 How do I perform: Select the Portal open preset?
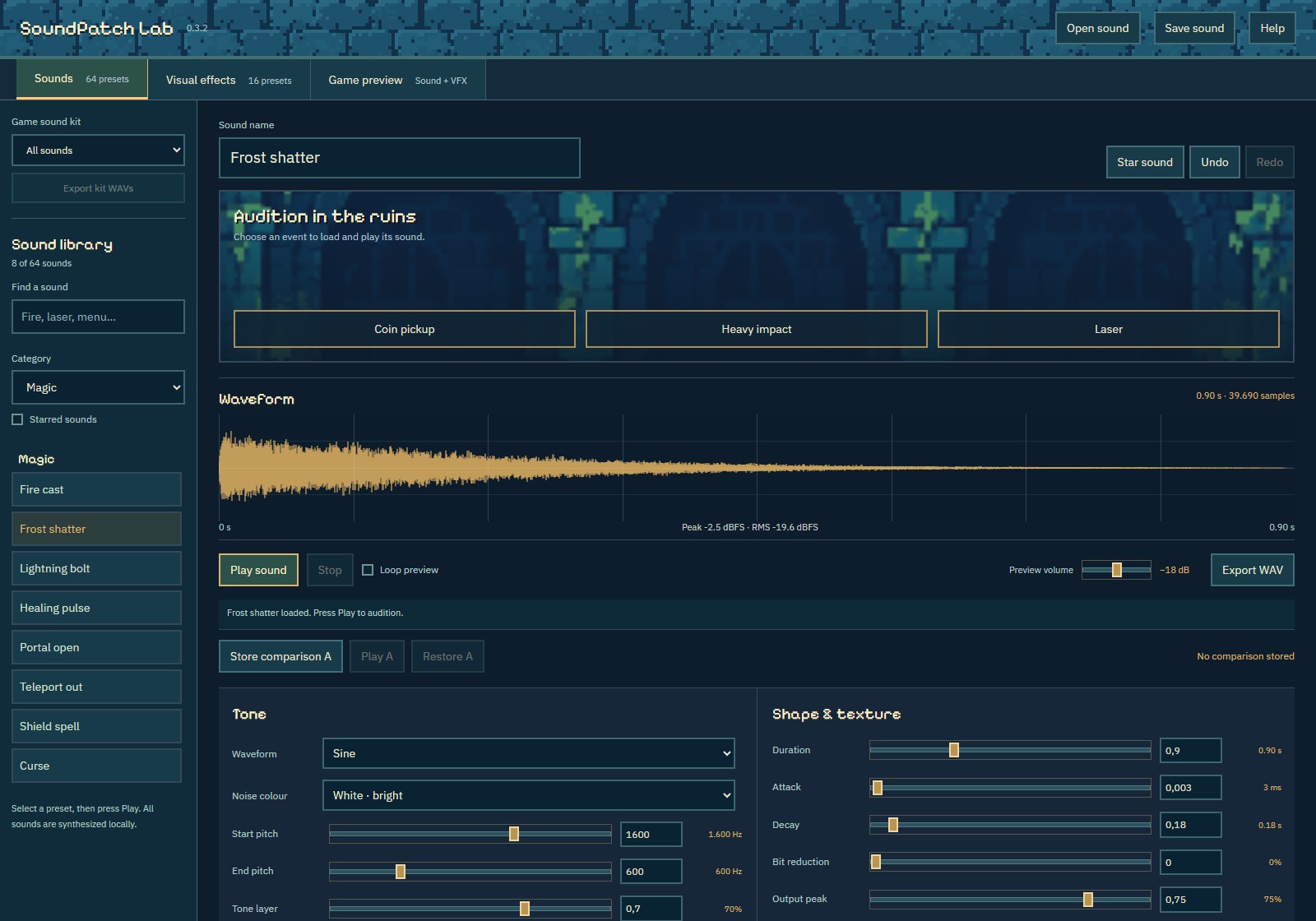coord(96,647)
